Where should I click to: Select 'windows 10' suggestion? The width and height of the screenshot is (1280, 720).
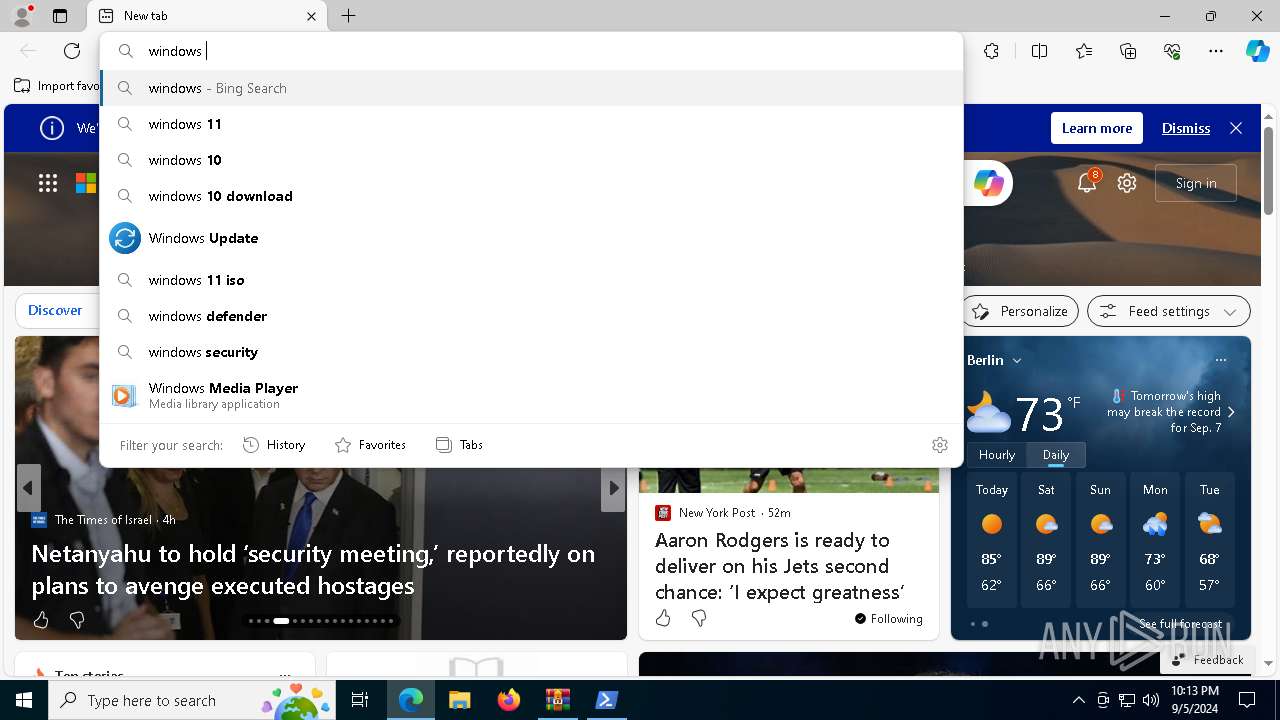coord(532,160)
